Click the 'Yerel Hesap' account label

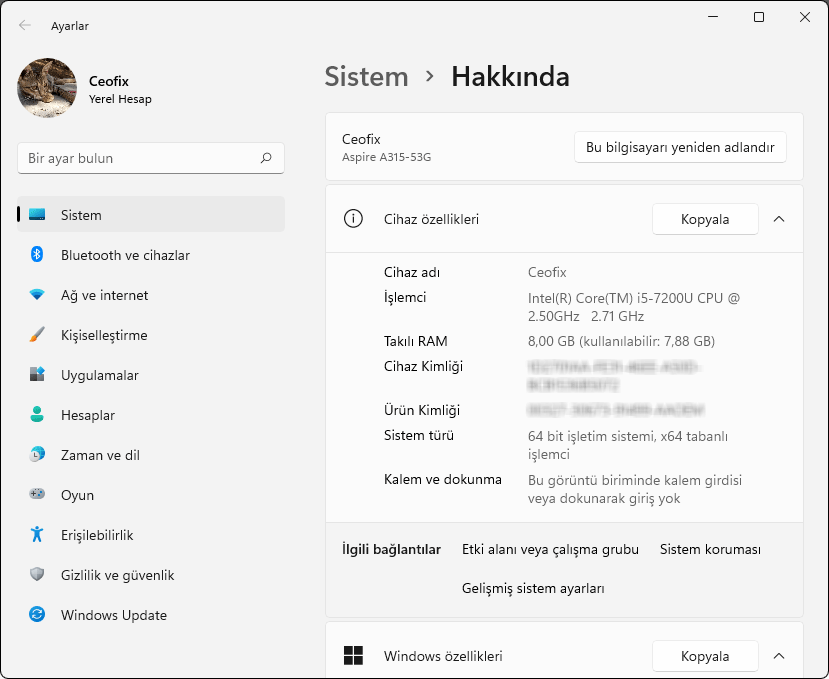click(121, 99)
